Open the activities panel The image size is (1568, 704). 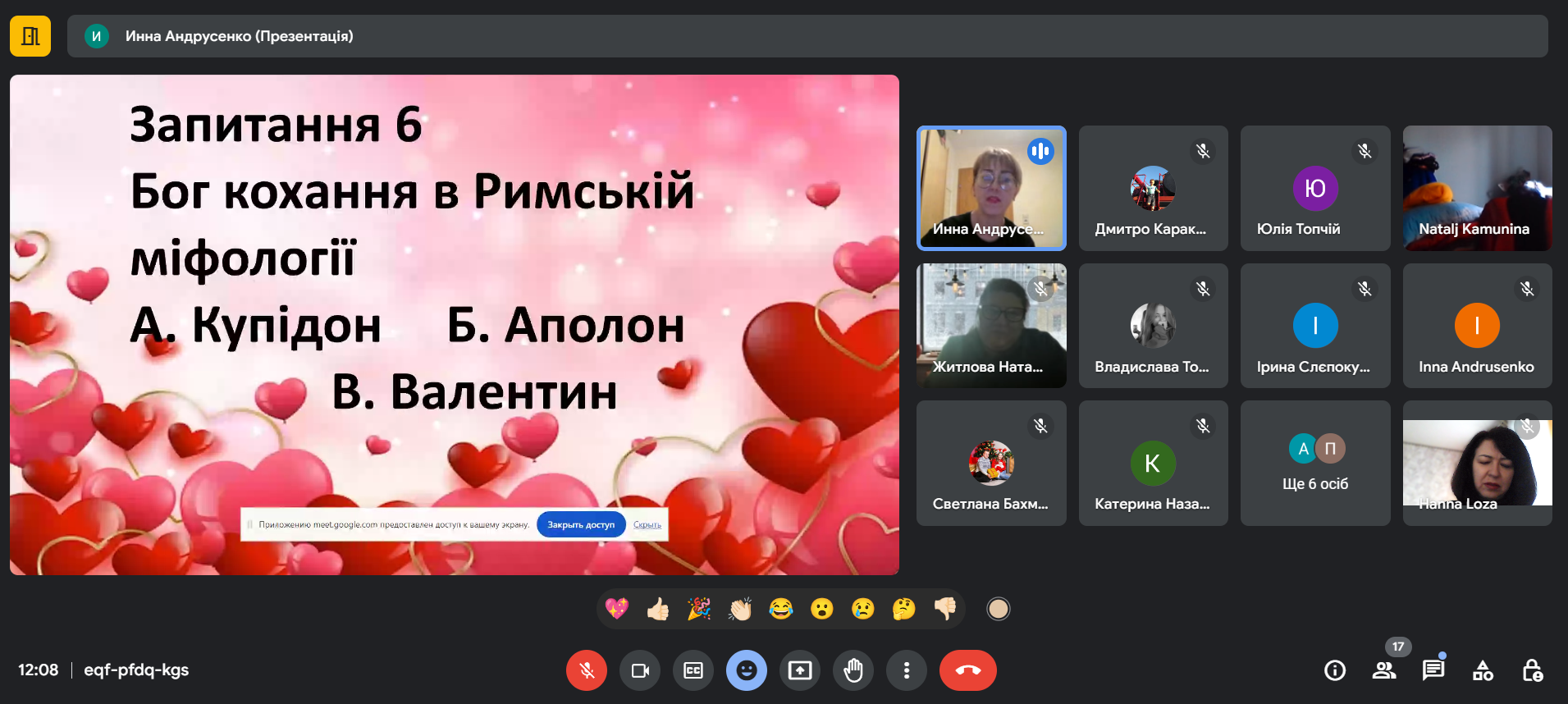click(x=1483, y=670)
